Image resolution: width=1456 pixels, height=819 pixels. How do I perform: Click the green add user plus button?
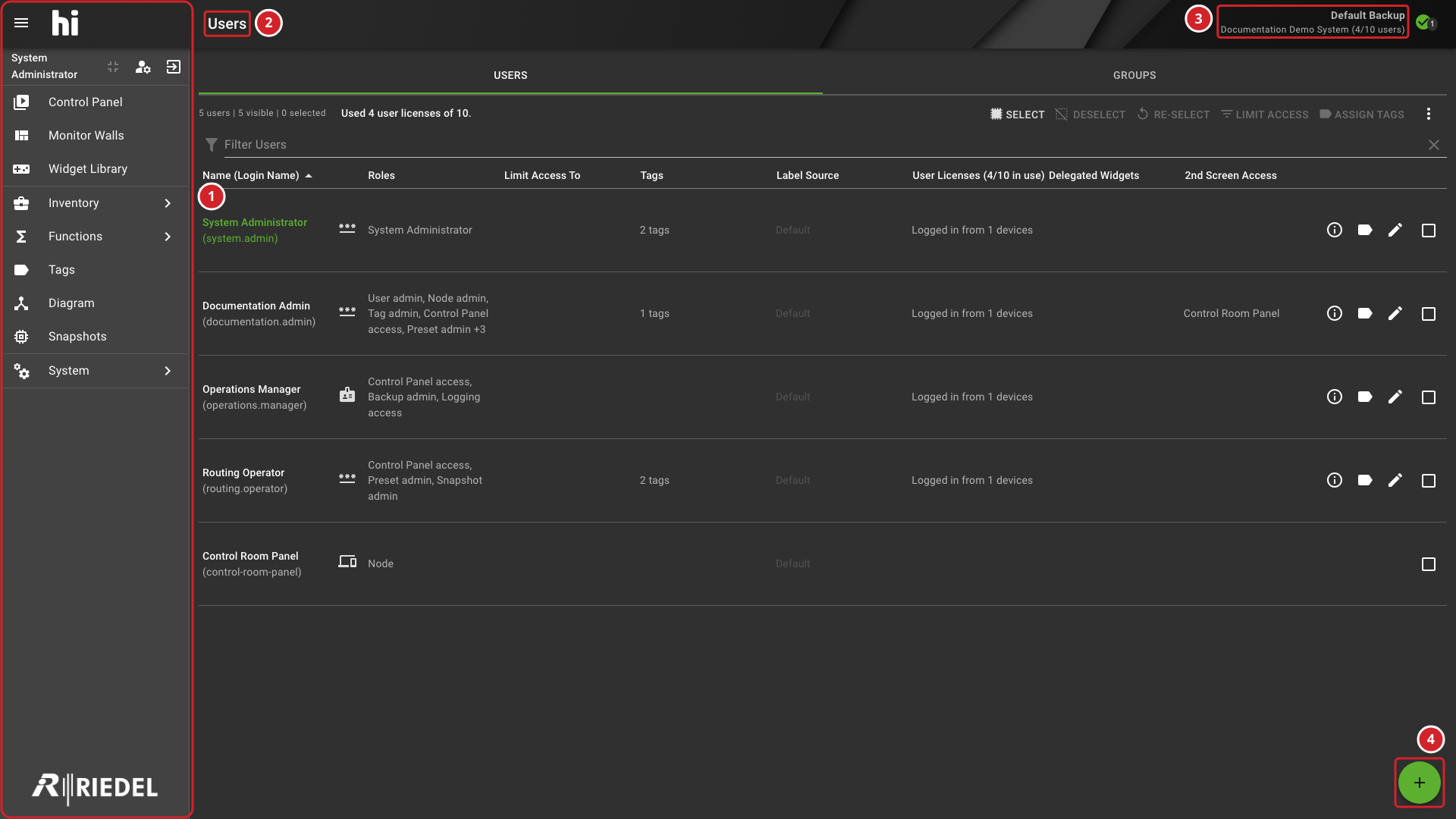1419,783
